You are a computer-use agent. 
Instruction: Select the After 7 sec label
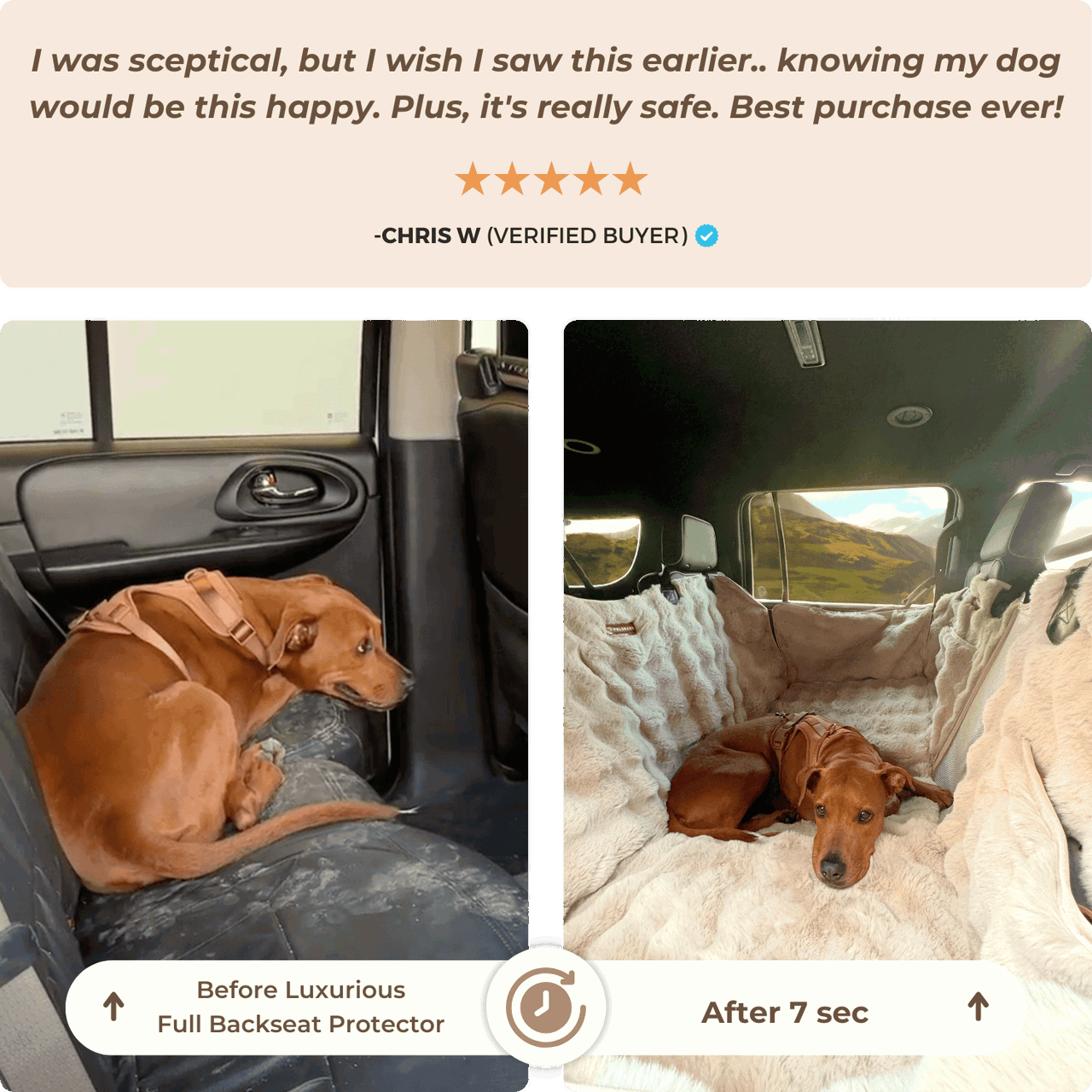[785, 1013]
